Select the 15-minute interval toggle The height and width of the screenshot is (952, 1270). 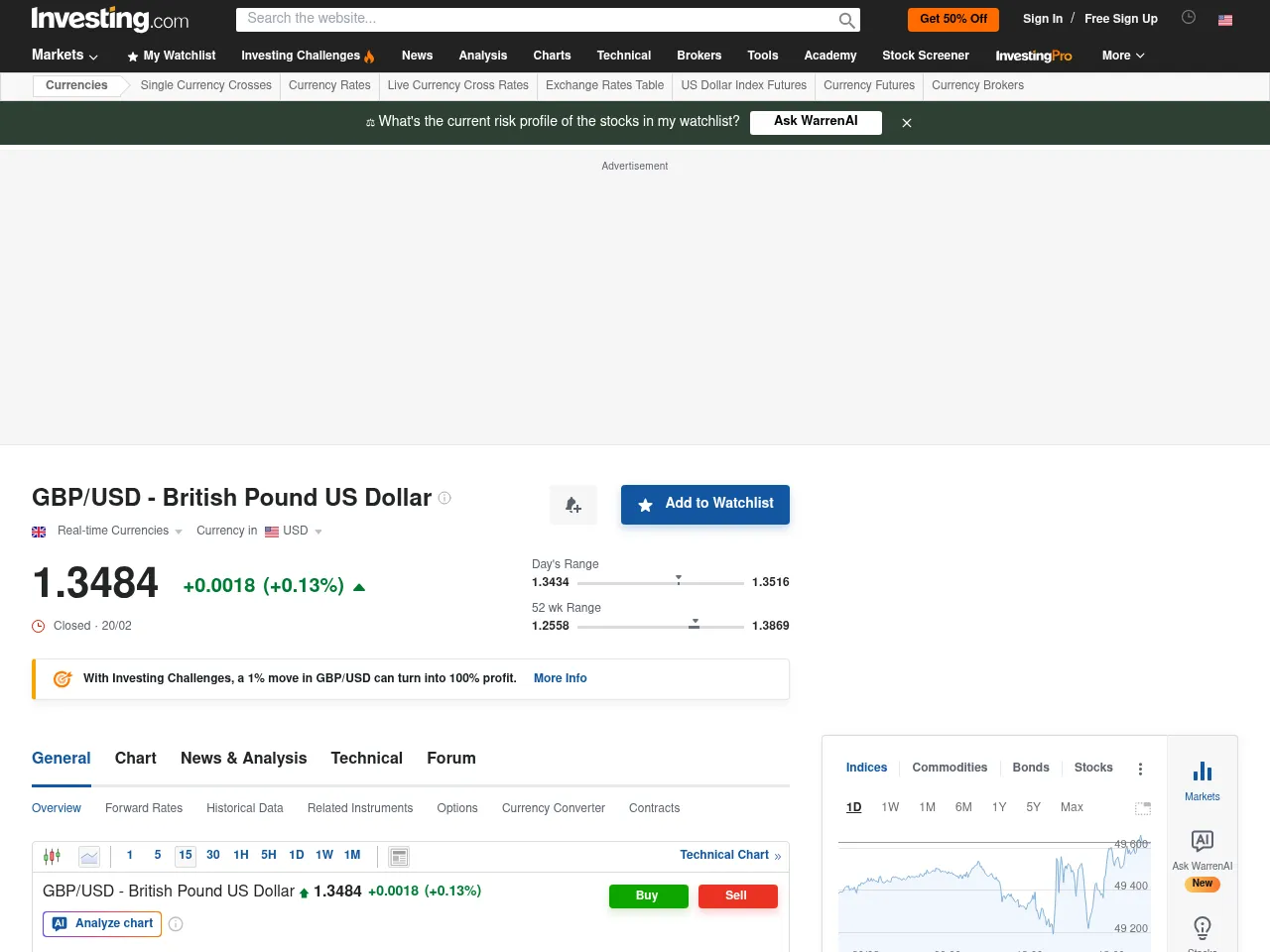[x=185, y=855]
